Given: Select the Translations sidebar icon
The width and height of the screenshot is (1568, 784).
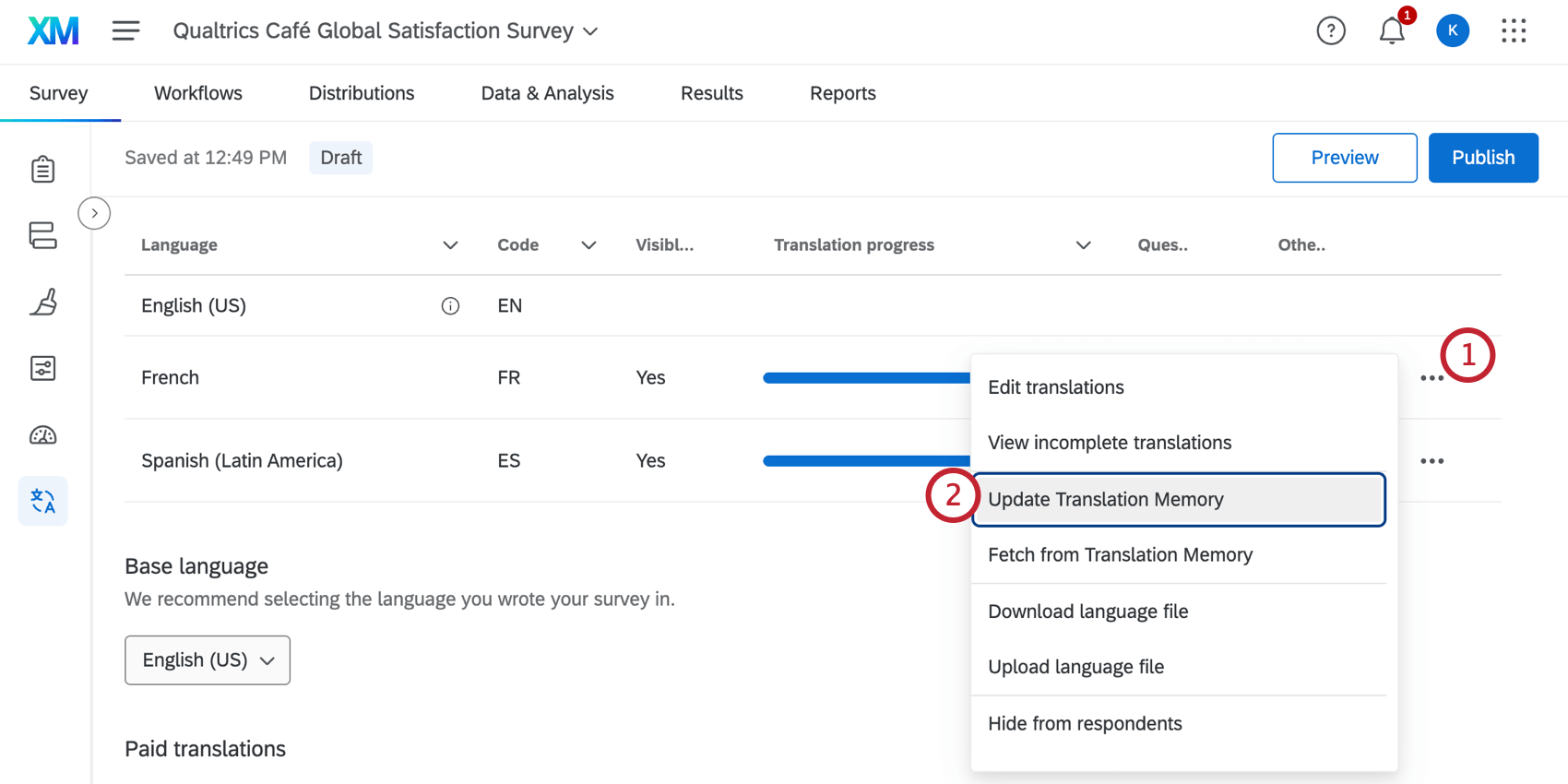Looking at the screenshot, I should click(43, 501).
